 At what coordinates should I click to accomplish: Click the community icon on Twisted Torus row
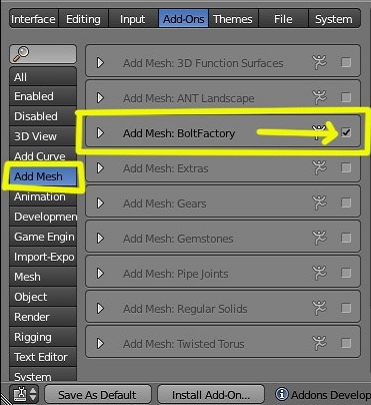319,344
